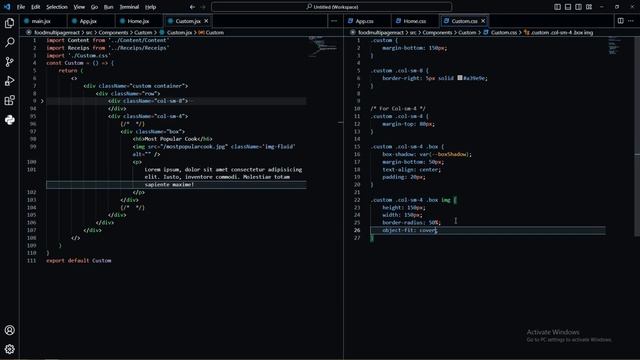Click the left editor minimap
The height and width of the screenshot is (360, 640).
pos(322,47)
